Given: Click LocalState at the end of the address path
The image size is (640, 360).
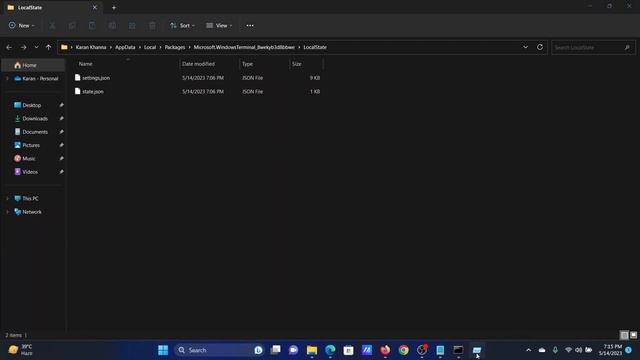Looking at the screenshot, I should (x=315, y=47).
